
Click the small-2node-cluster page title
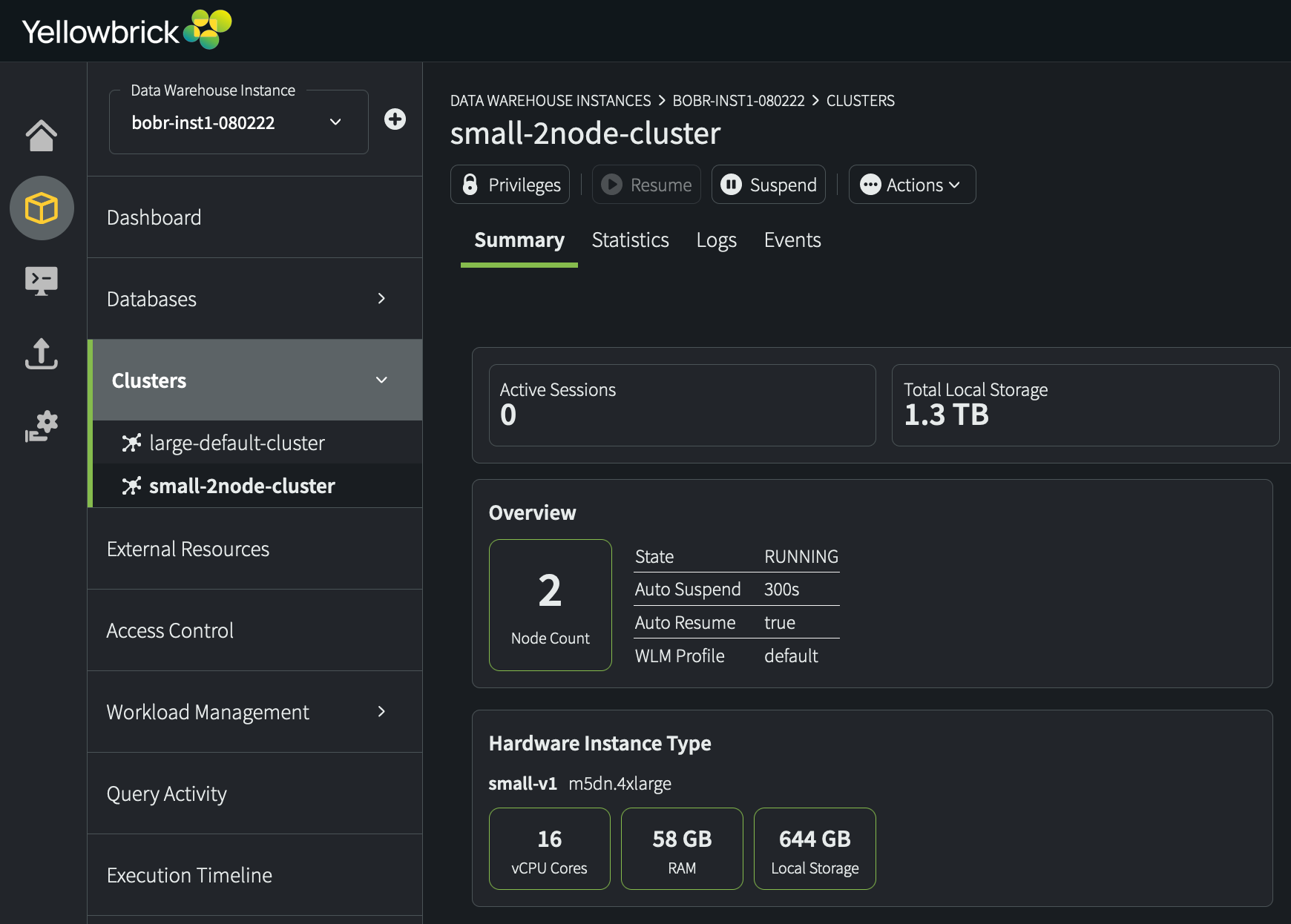pyautogui.click(x=585, y=133)
